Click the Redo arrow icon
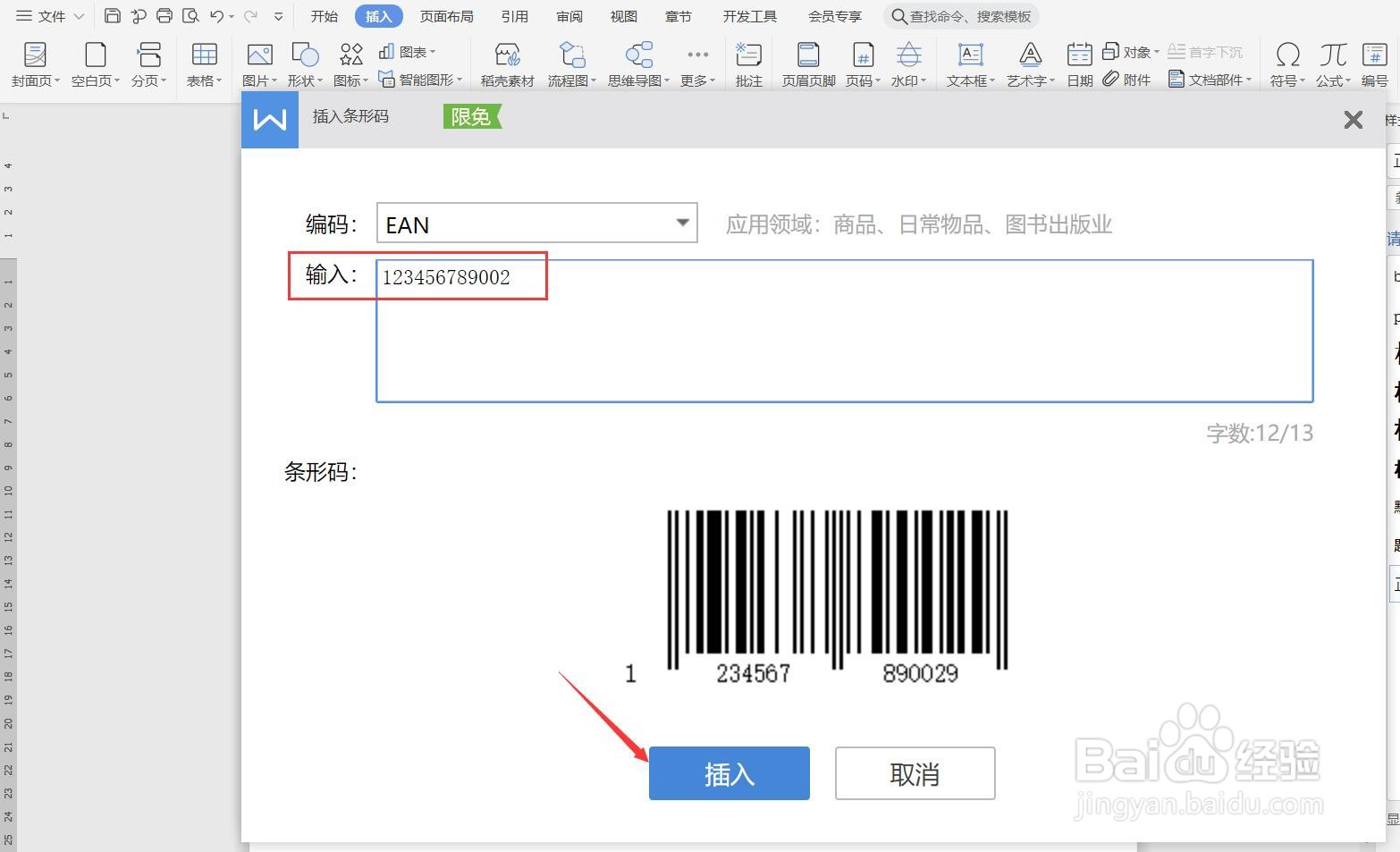This screenshot has width=1400, height=852. click(250, 16)
